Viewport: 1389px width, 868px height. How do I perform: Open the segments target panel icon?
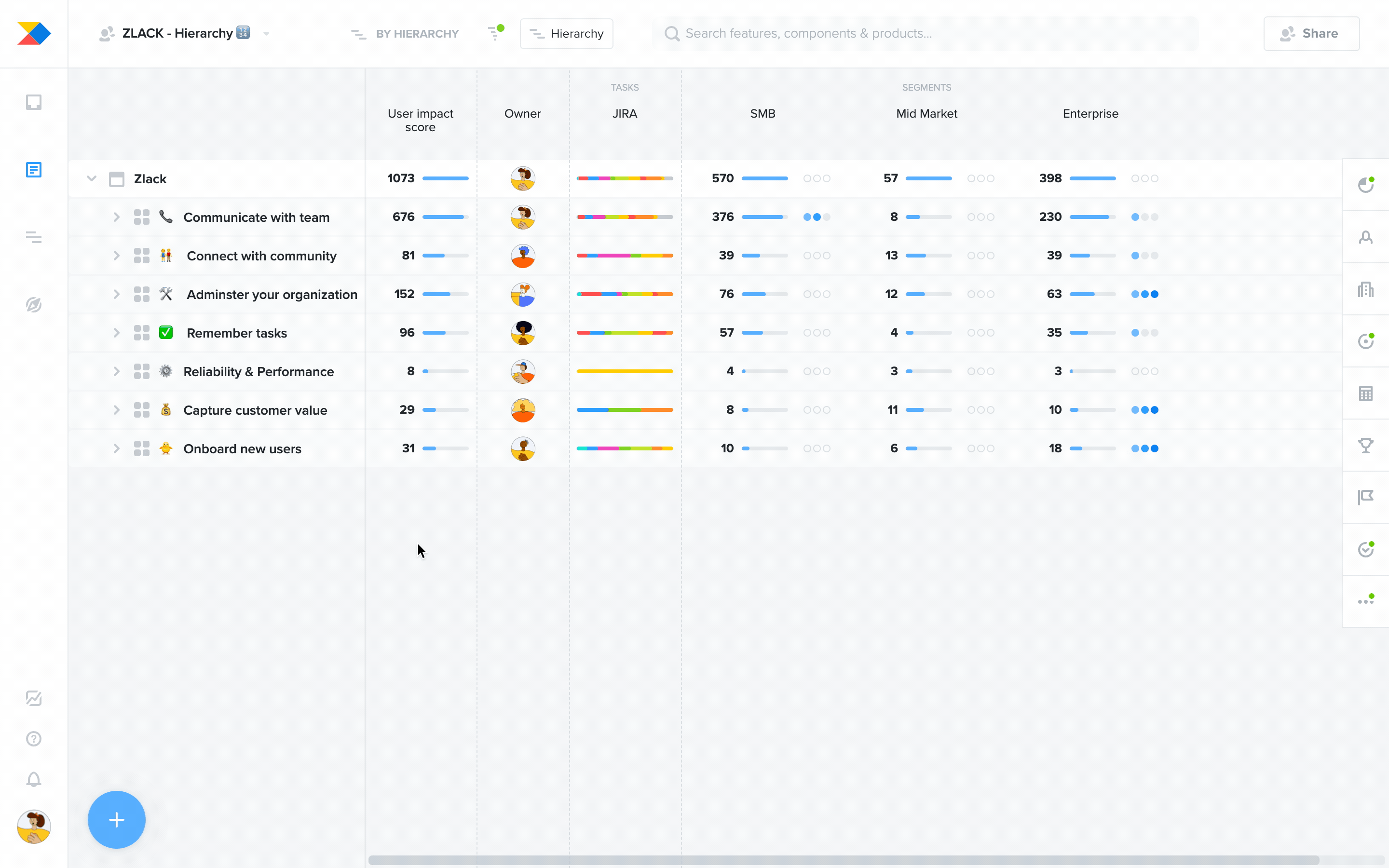coord(1365,341)
